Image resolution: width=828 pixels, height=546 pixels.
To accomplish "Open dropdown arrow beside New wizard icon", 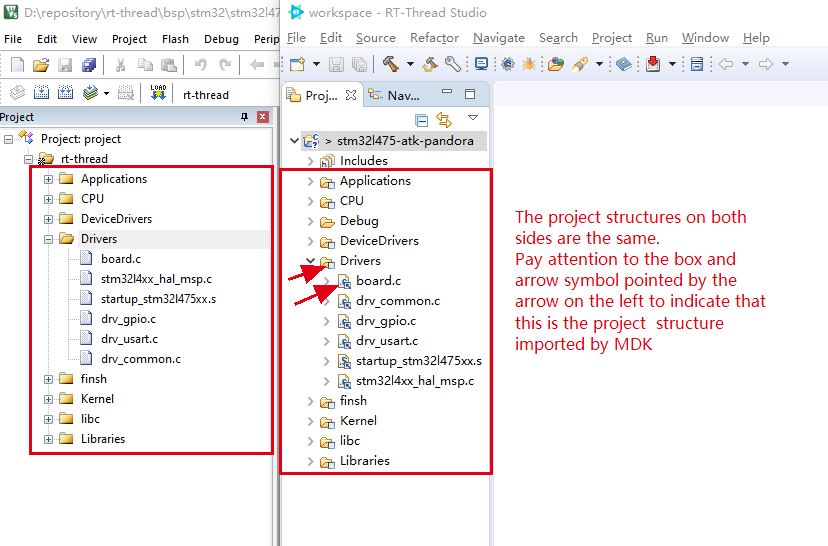I will click(x=316, y=64).
